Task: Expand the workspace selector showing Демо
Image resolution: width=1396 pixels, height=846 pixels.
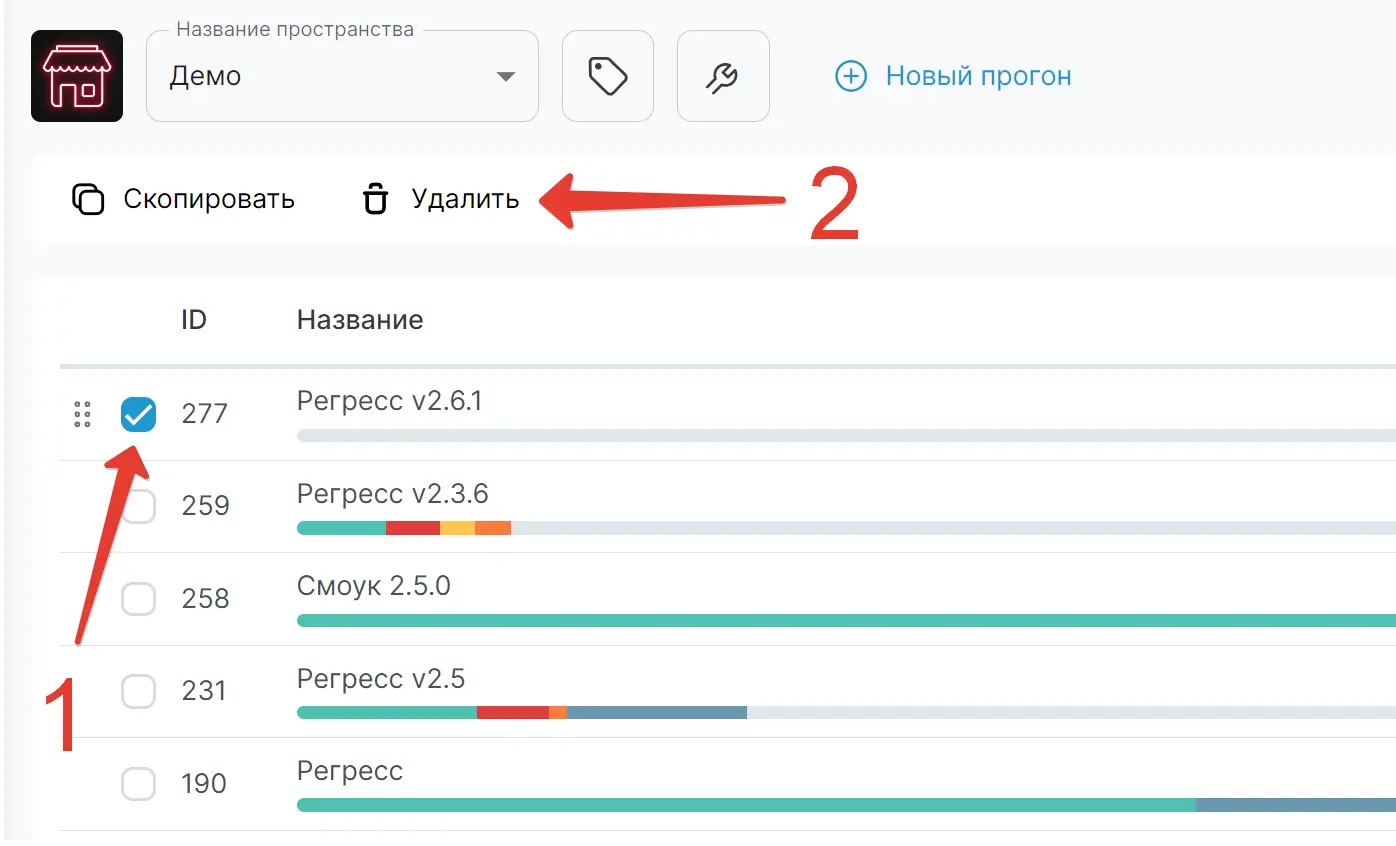Action: click(342, 75)
